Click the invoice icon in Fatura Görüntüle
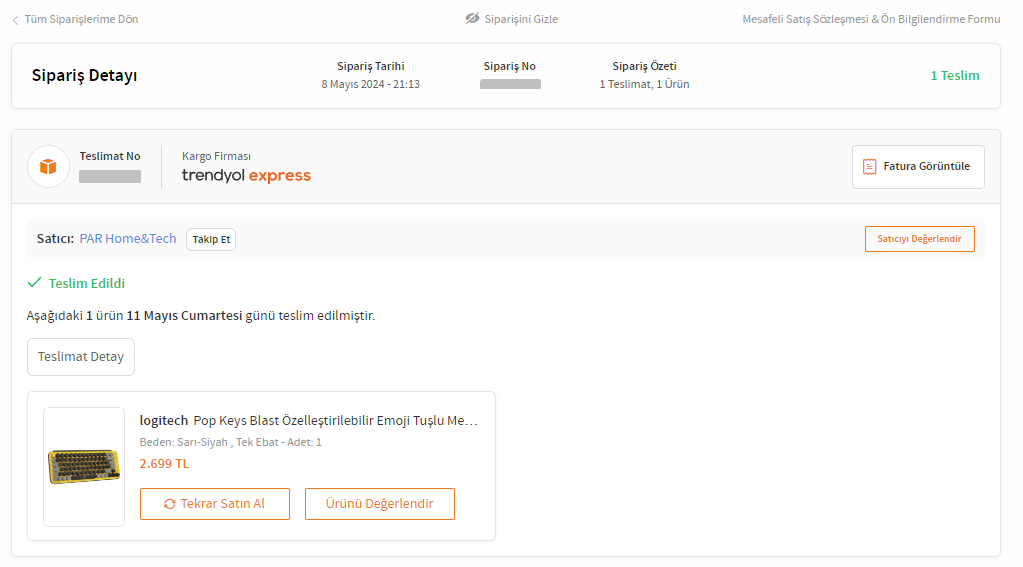Image resolution: width=1023 pixels, height=567 pixels. coord(870,167)
